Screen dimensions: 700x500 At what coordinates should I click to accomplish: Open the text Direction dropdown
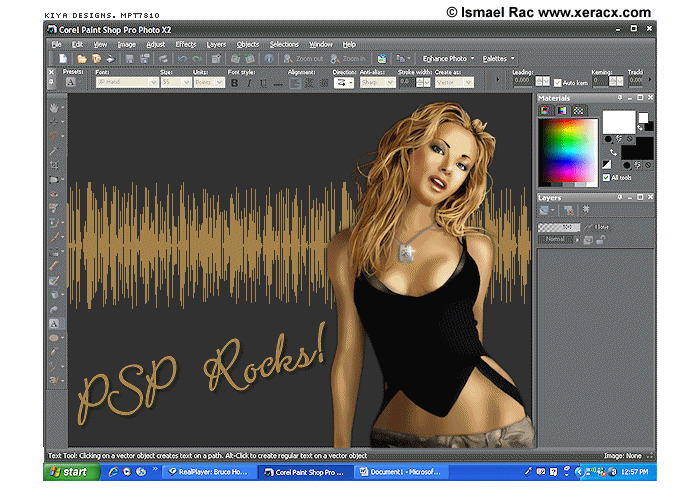point(344,83)
